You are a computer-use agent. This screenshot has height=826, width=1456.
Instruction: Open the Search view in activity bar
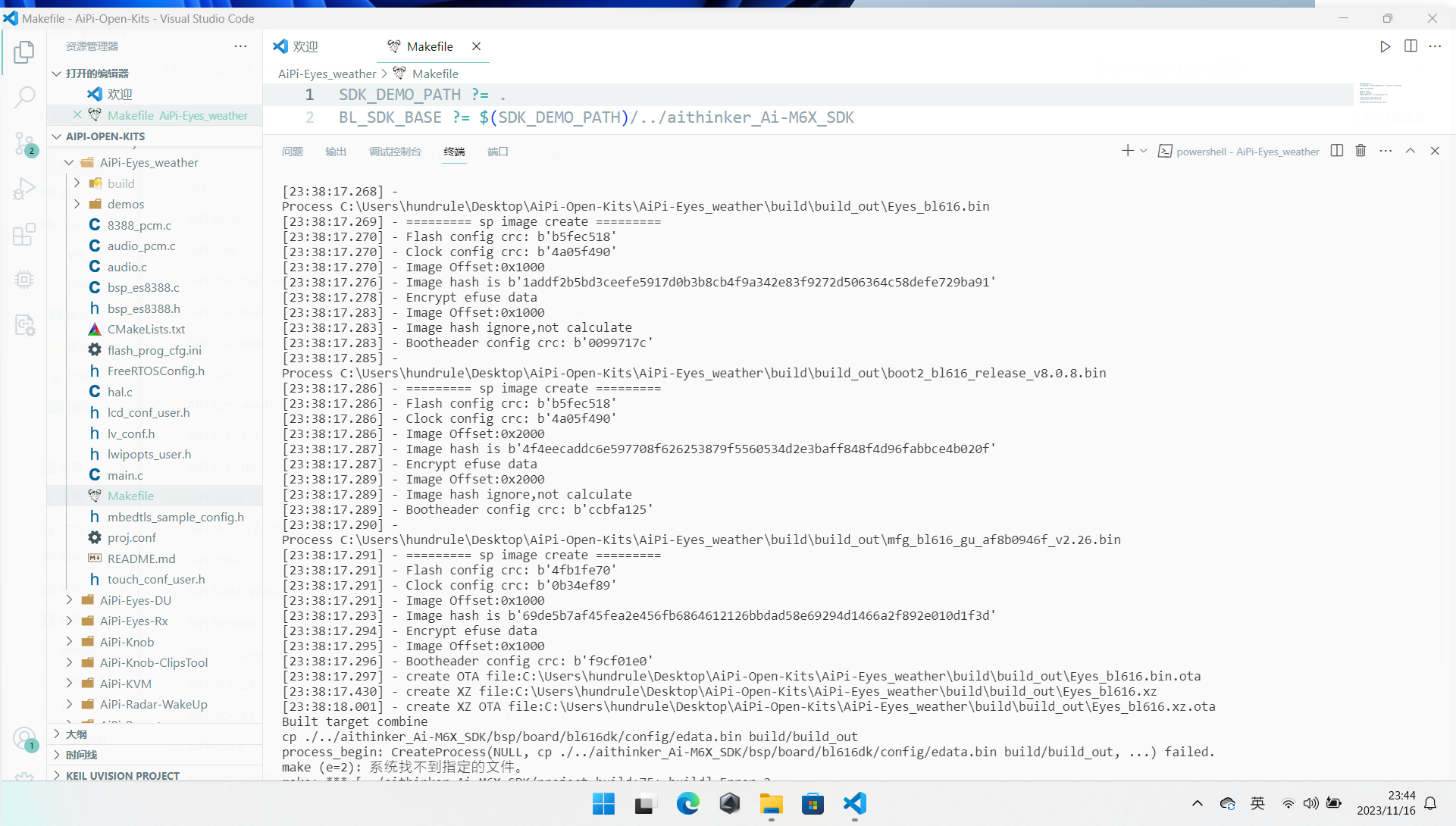(24, 97)
